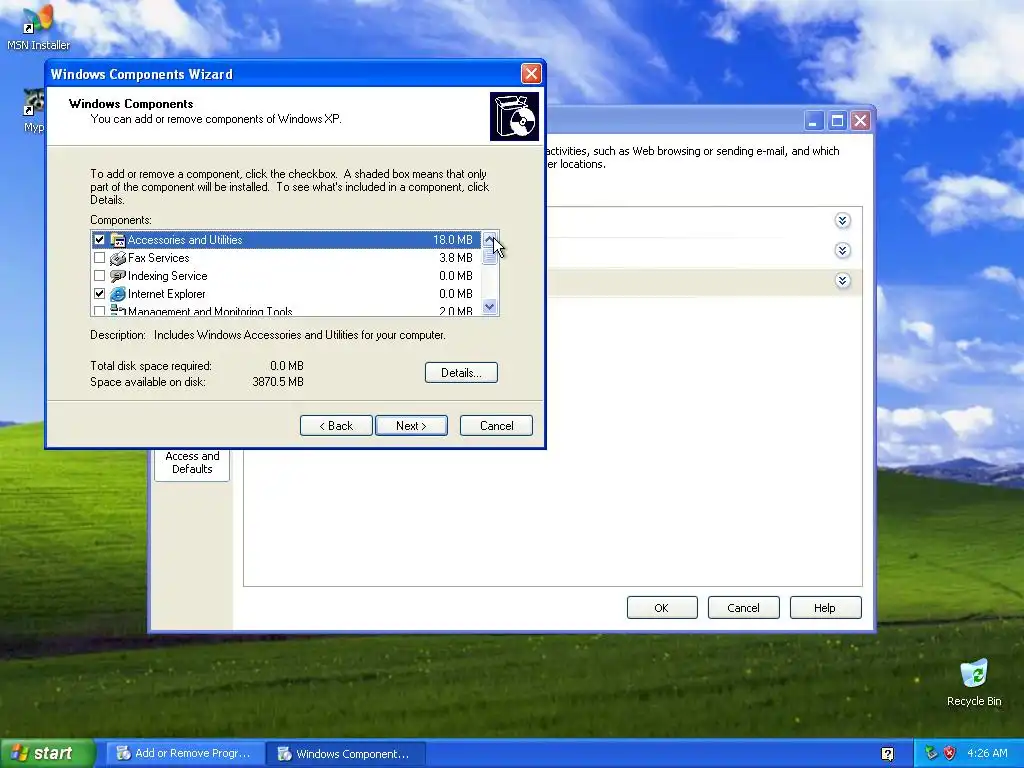Click the 18.0 MB size value
This screenshot has width=1024, height=768.
click(453, 240)
